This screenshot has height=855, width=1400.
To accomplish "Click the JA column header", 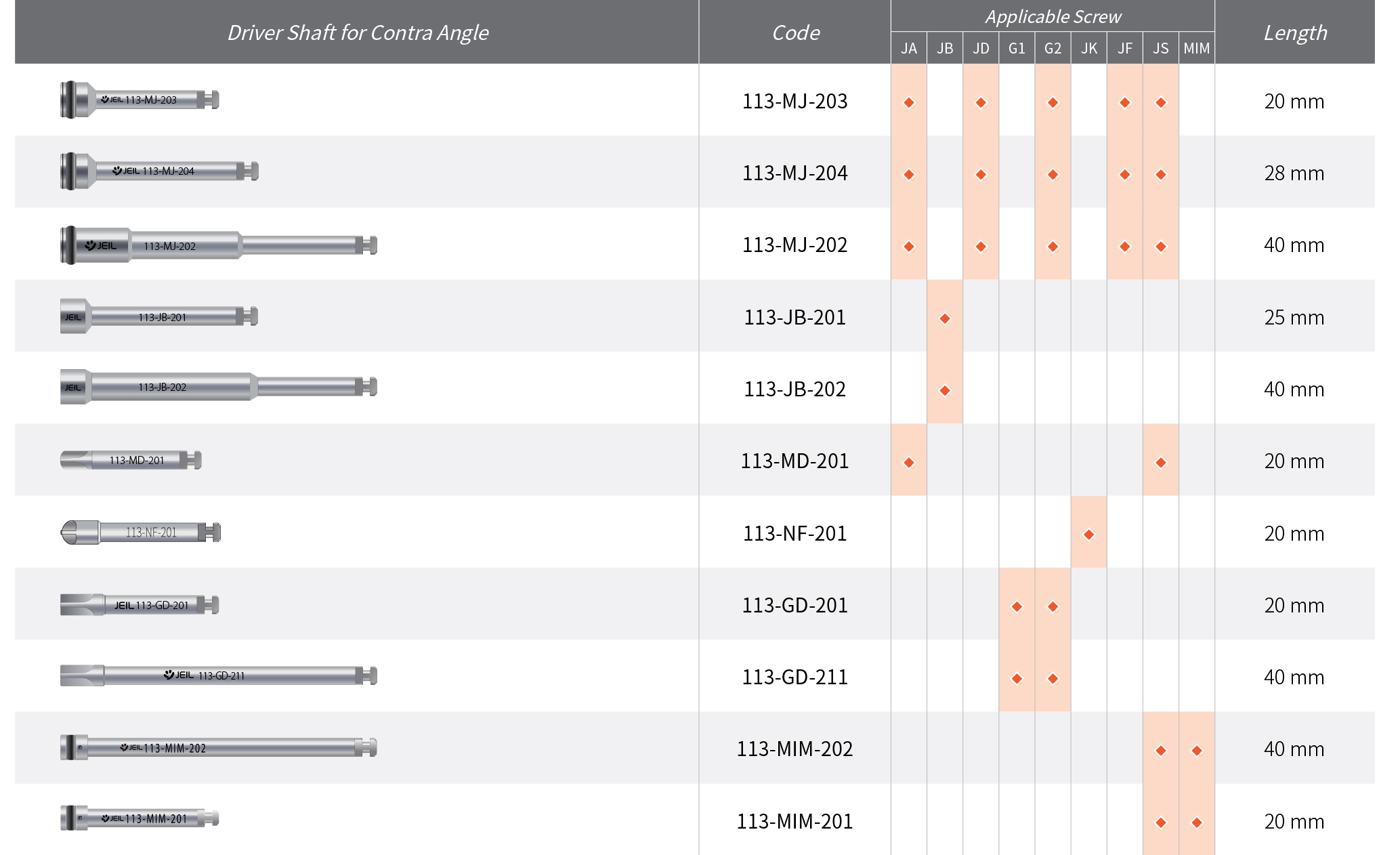I will pyautogui.click(x=908, y=48).
